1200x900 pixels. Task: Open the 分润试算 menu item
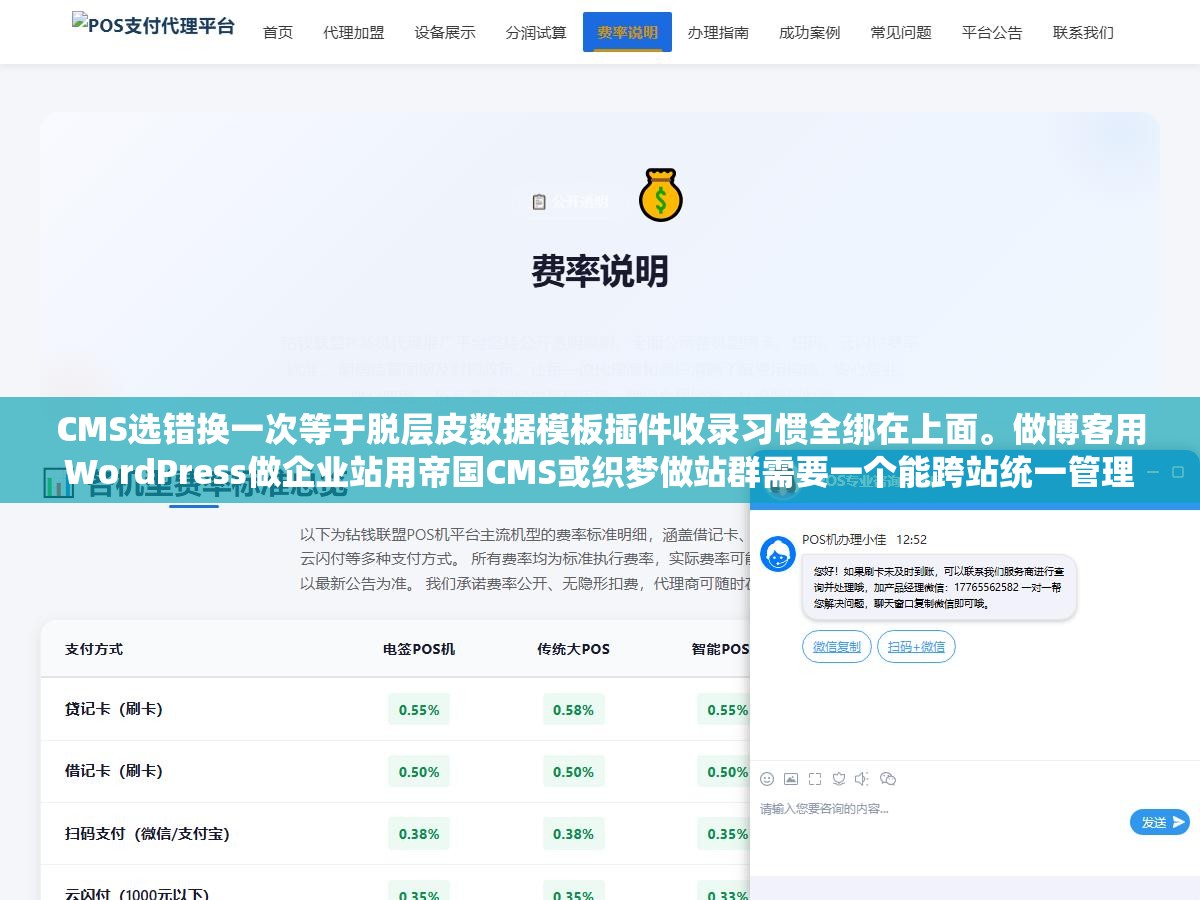coord(536,32)
